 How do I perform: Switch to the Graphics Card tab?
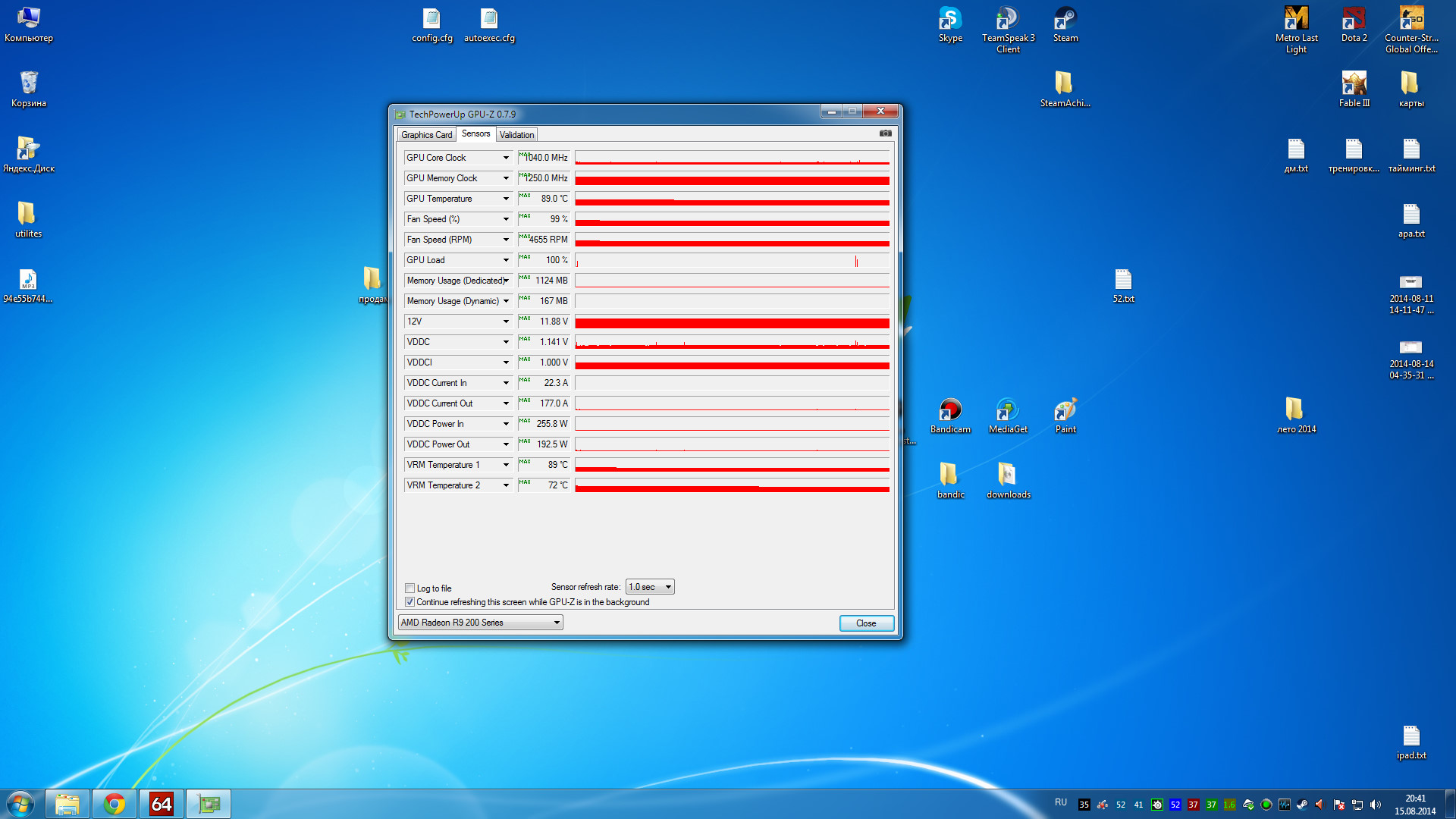point(426,135)
